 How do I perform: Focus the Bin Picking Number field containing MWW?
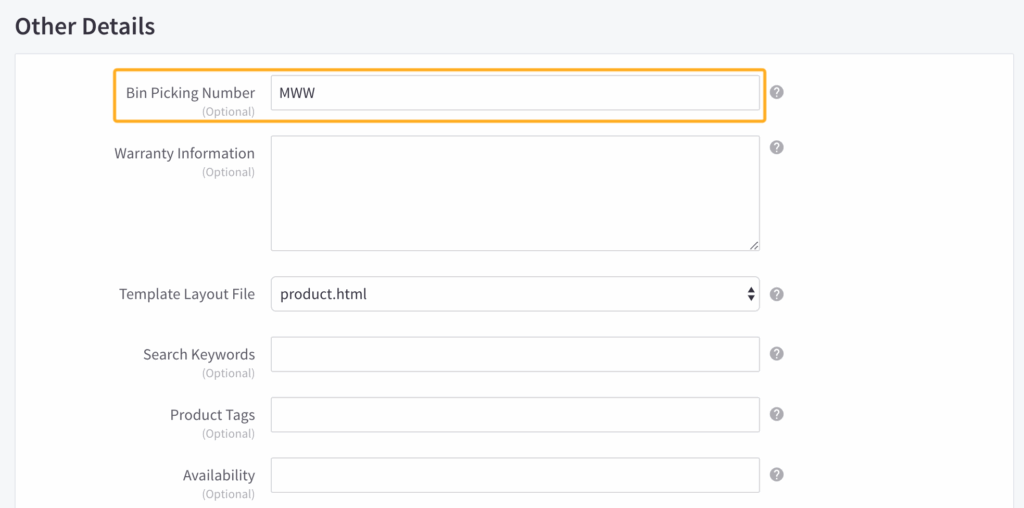tap(514, 93)
